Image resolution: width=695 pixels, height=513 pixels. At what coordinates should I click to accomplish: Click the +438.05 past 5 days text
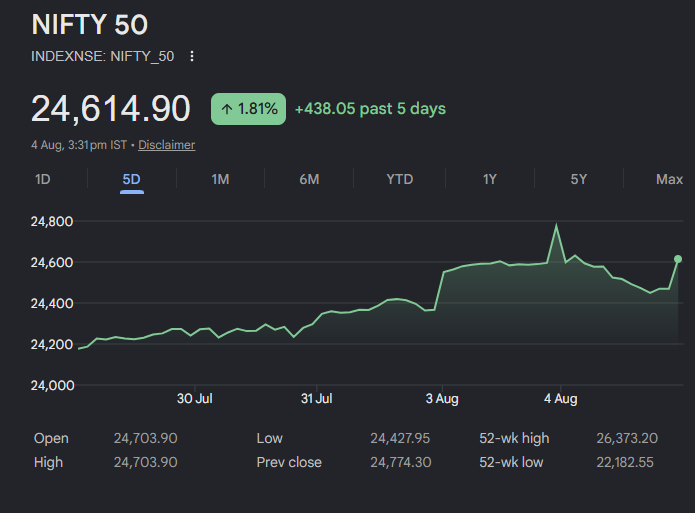[370, 109]
